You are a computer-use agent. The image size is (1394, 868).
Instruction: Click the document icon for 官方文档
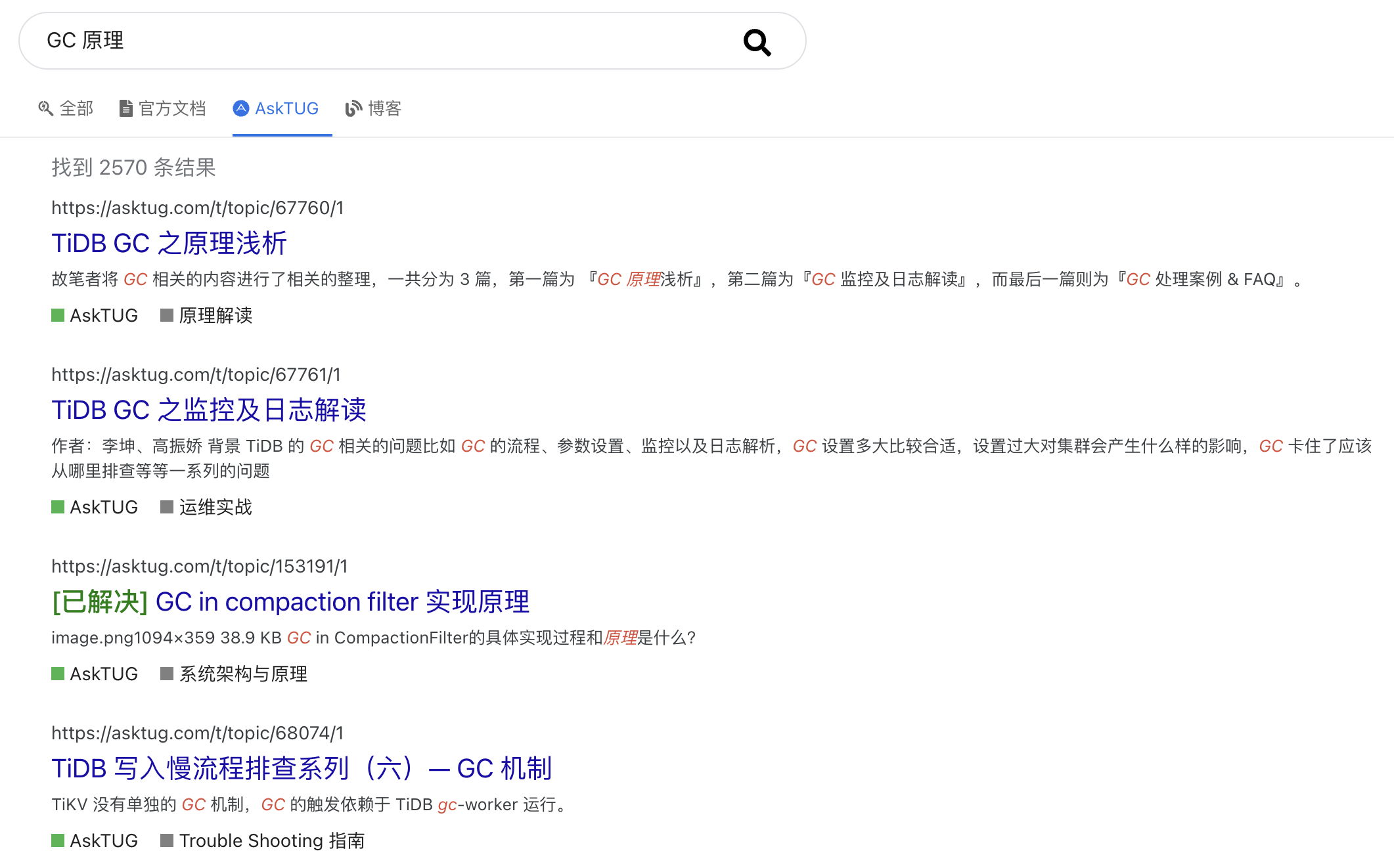click(125, 108)
